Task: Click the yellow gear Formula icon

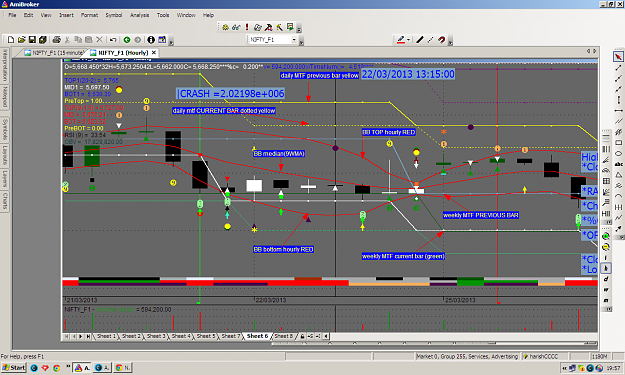Action: tap(226, 27)
